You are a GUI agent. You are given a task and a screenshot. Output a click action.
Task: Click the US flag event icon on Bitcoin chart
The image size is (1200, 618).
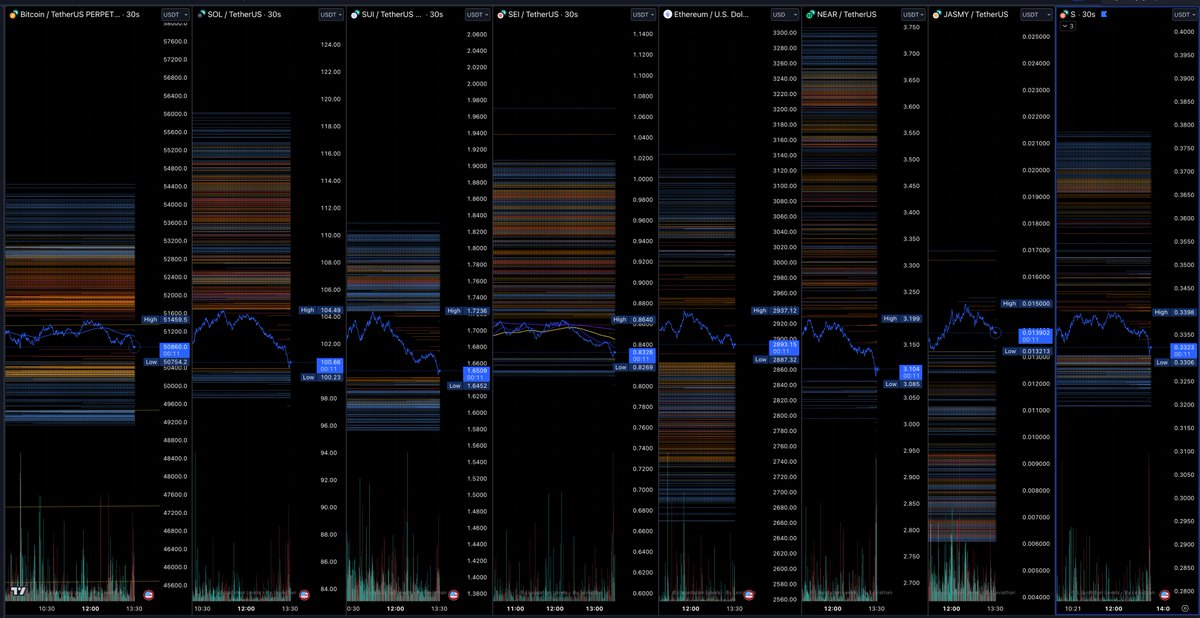pos(149,594)
